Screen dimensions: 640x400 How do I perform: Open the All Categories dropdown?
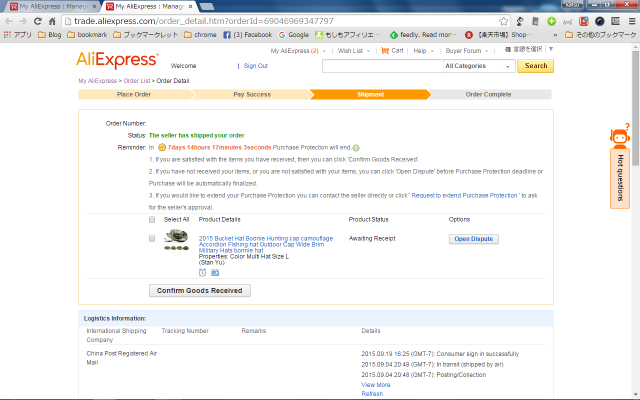[x=478, y=66]
